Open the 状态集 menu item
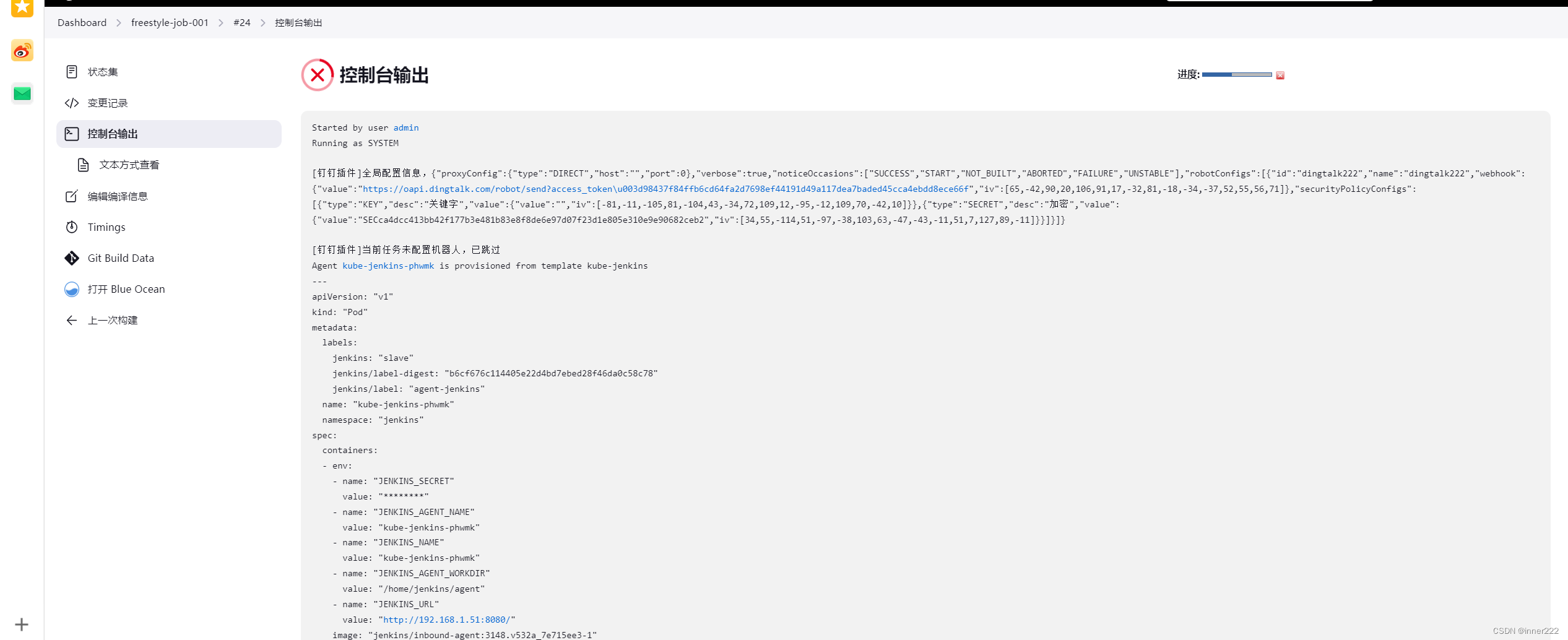This screenshot has height=640, width=1568. click(168, 72)
